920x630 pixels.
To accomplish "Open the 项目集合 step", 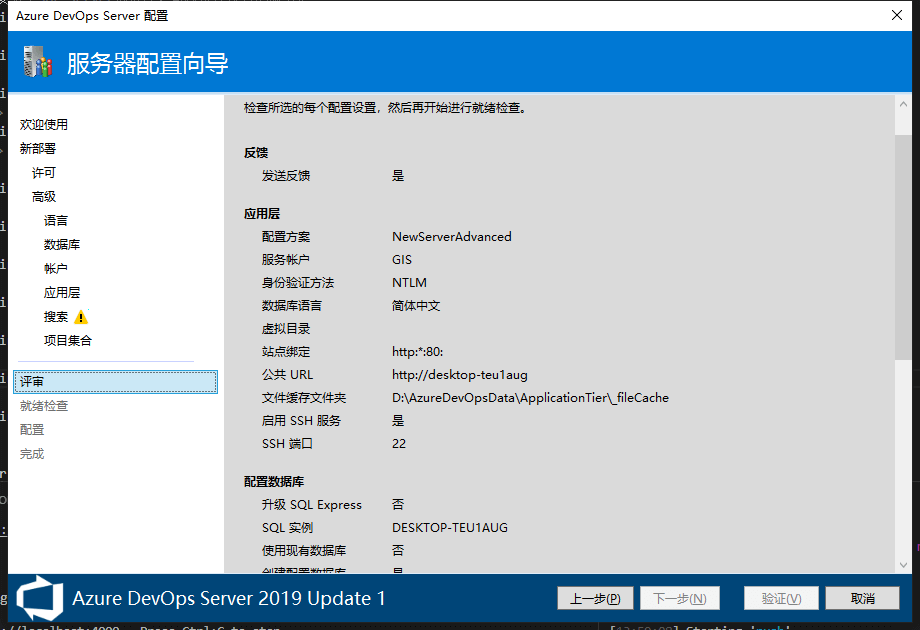I will tap(68, 341).
